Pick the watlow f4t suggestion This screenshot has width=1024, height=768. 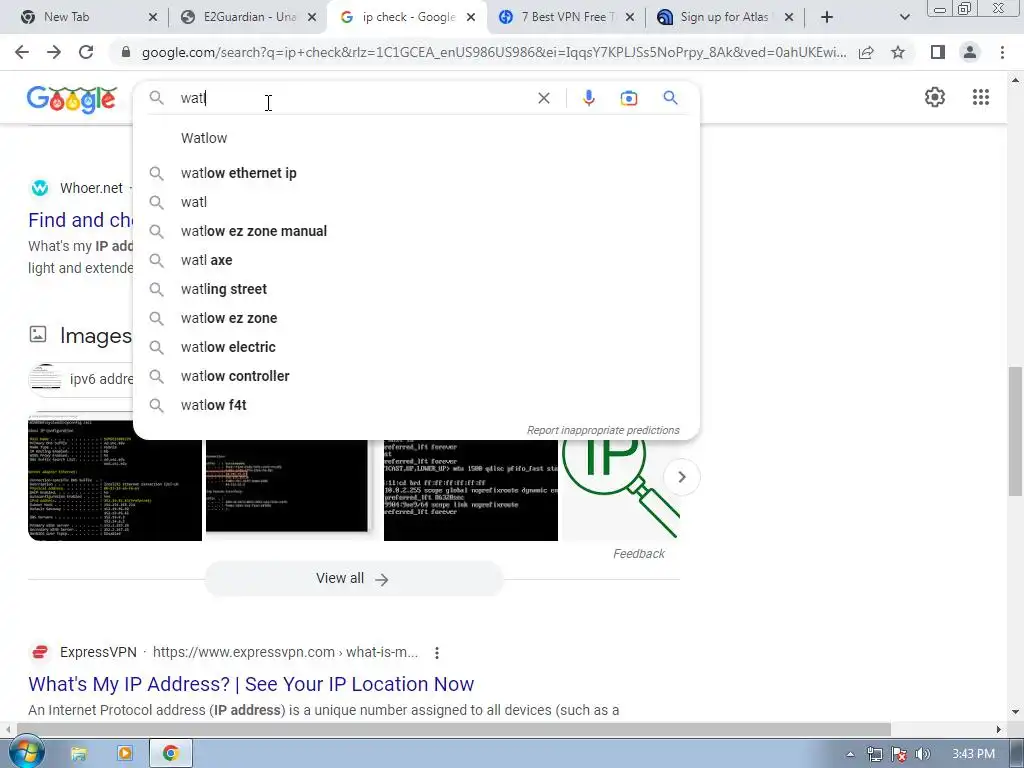(416, 405)
